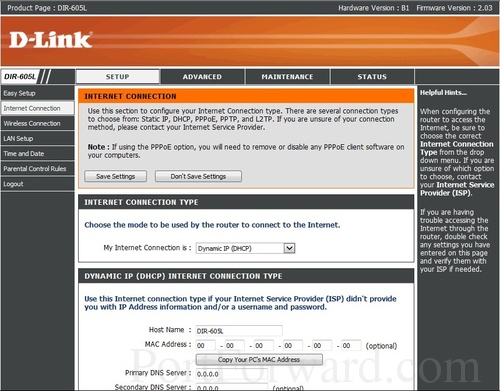This screenshot has height=391, width=500.
Task: Click the last MAC Address octet field
Action: tap(351, 345)
